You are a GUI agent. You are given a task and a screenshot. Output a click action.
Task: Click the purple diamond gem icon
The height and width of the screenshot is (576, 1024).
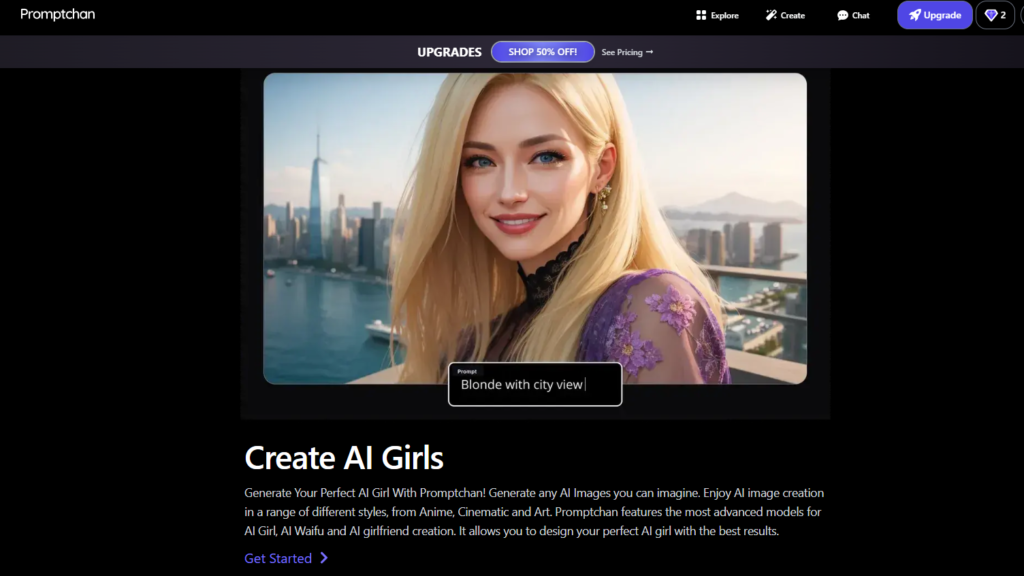point(989,15)
